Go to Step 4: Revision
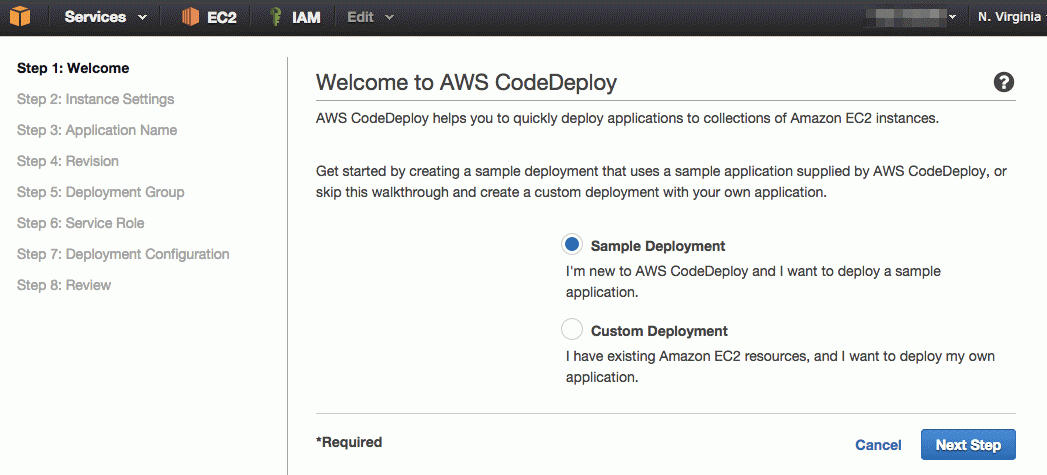 (x=67, y=161)
